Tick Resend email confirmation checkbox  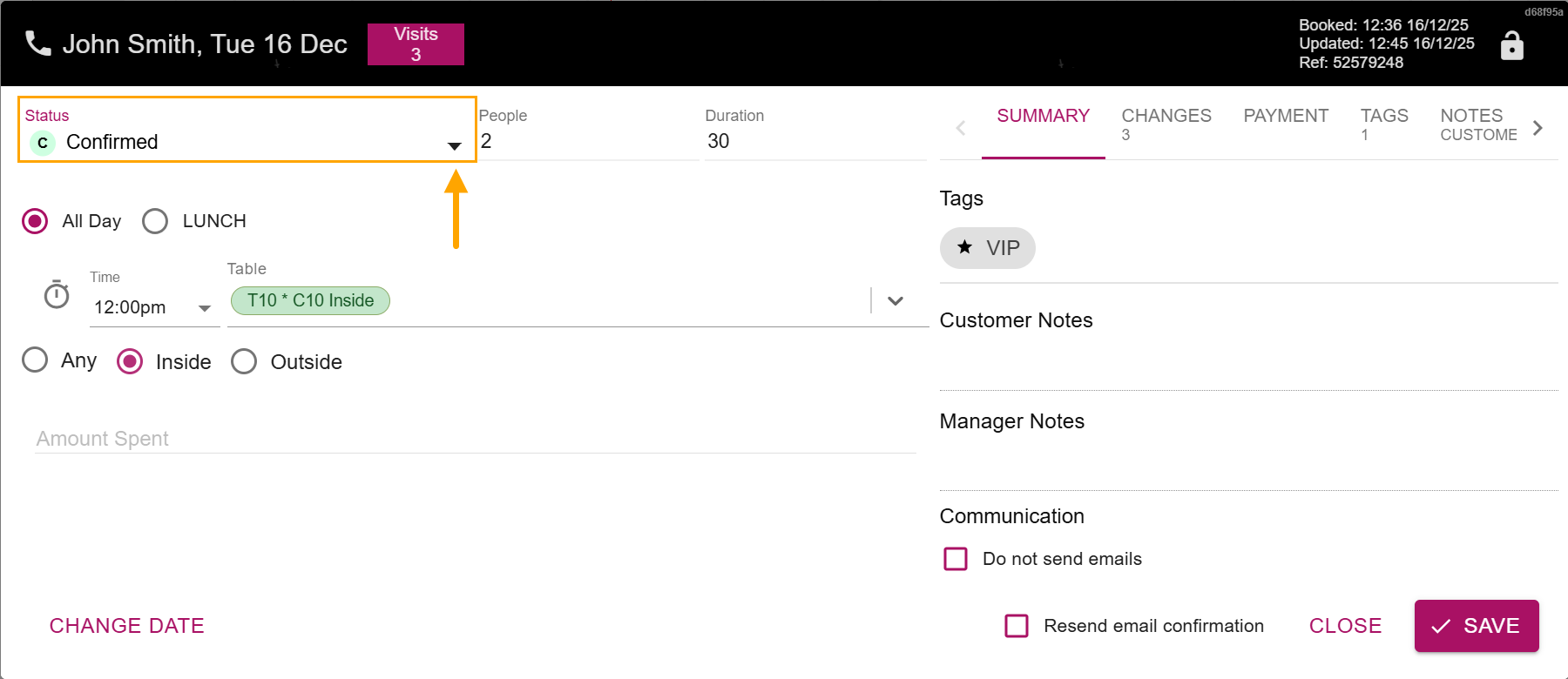pyautogui.click(x=1017, y=626)
